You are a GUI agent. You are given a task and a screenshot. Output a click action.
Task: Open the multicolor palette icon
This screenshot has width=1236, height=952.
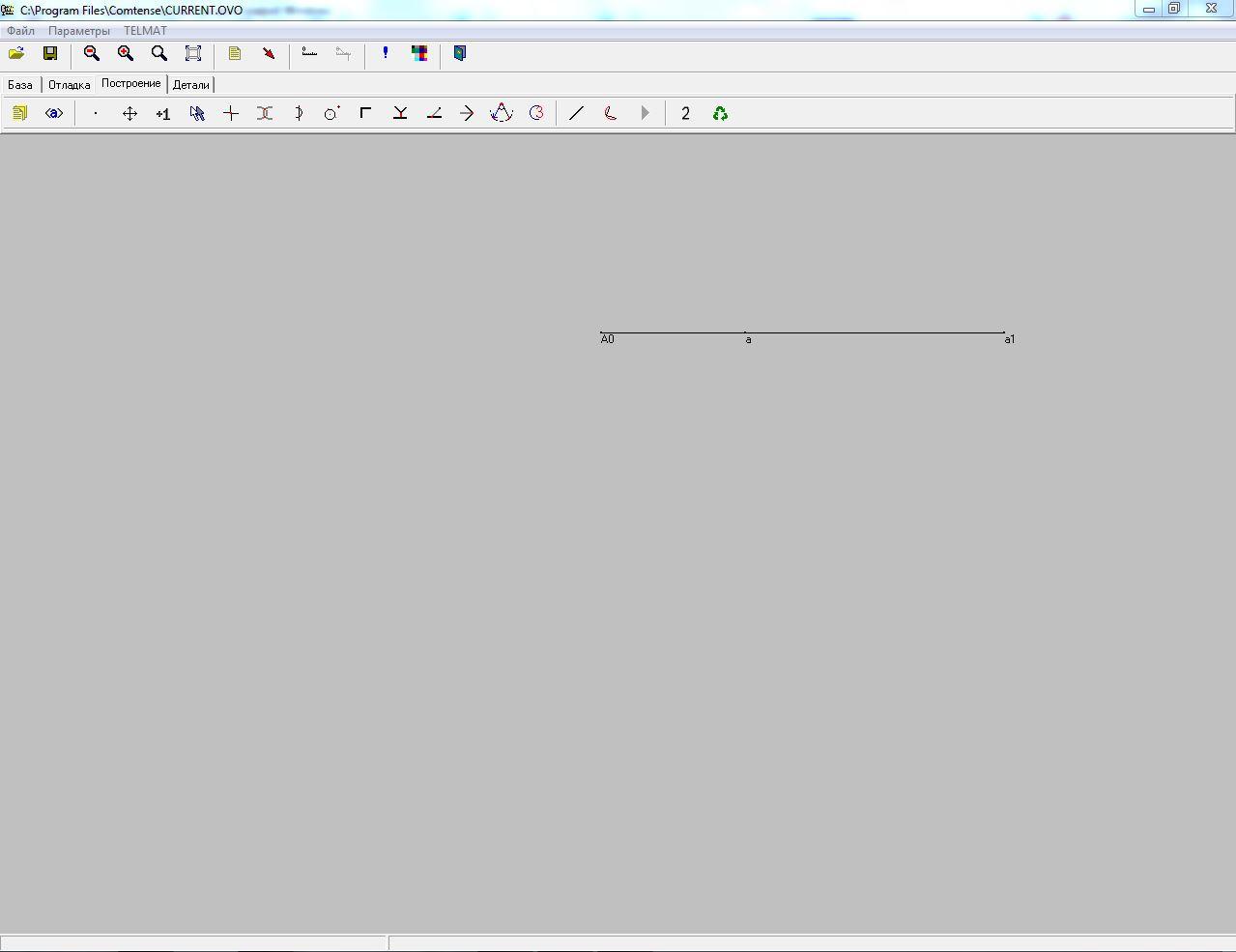click(x=419, y=54)
